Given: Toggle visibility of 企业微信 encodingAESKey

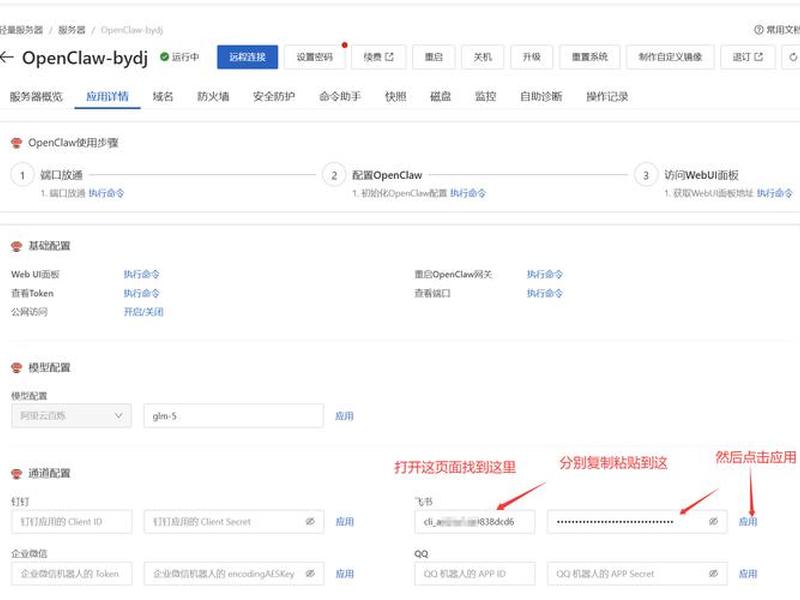Looking at the screenshot, I should [310, 573].
